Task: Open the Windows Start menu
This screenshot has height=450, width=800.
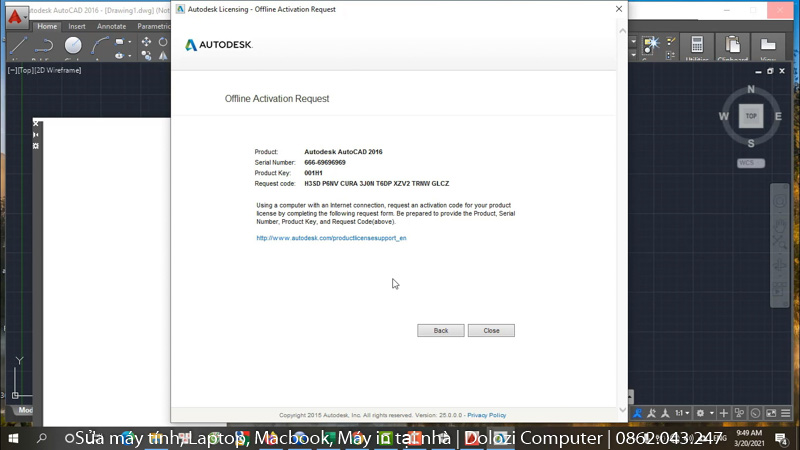Action: point(13,438)
